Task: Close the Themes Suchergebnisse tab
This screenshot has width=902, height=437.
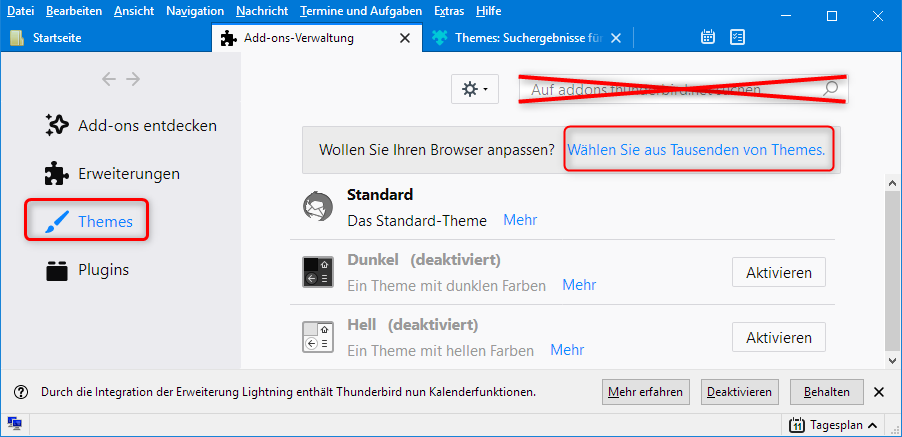Action: (x=616, y=39)
